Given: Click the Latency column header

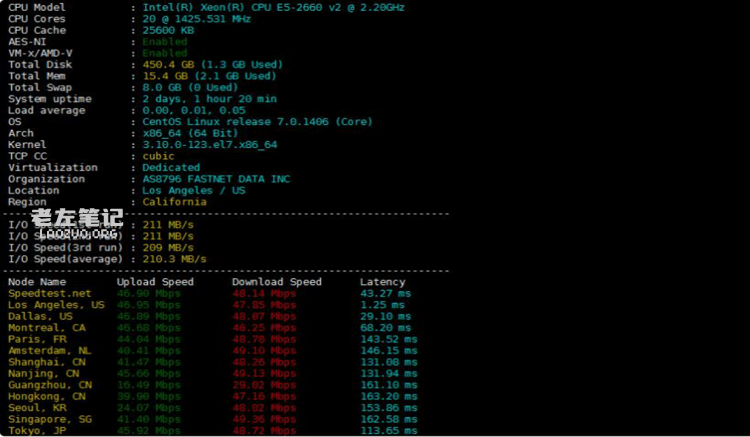Looking at the screenshot, I should coord(382,282).
